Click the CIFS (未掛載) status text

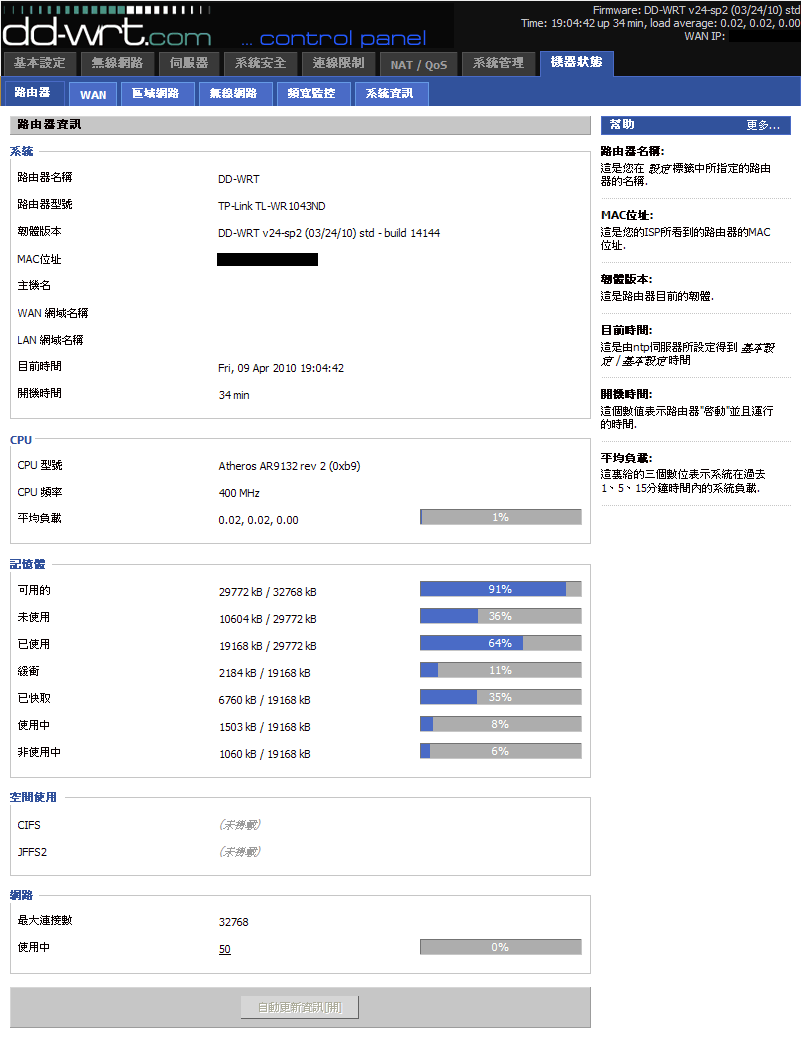239,825
